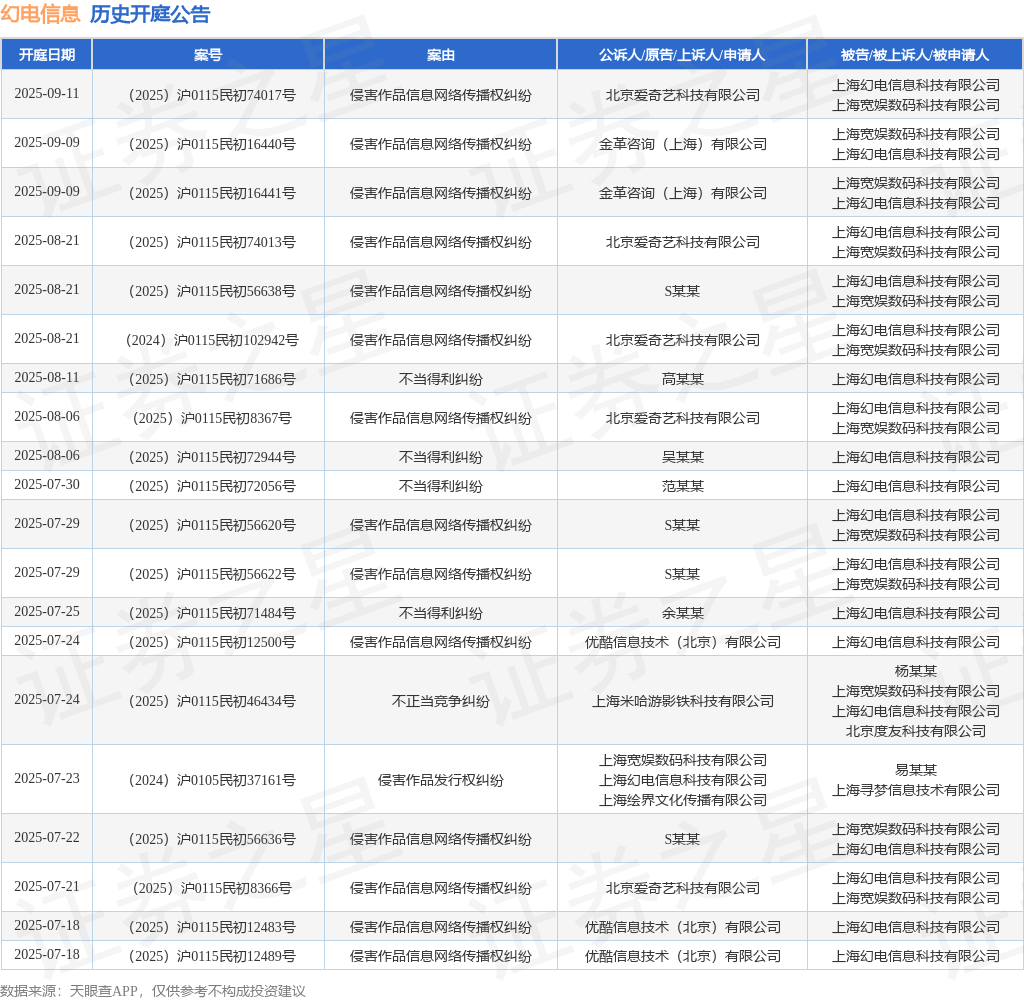The width and height of the screenshot is (1024, 1000).
Task: Click defendant 易某某
Action: (916, 770)
